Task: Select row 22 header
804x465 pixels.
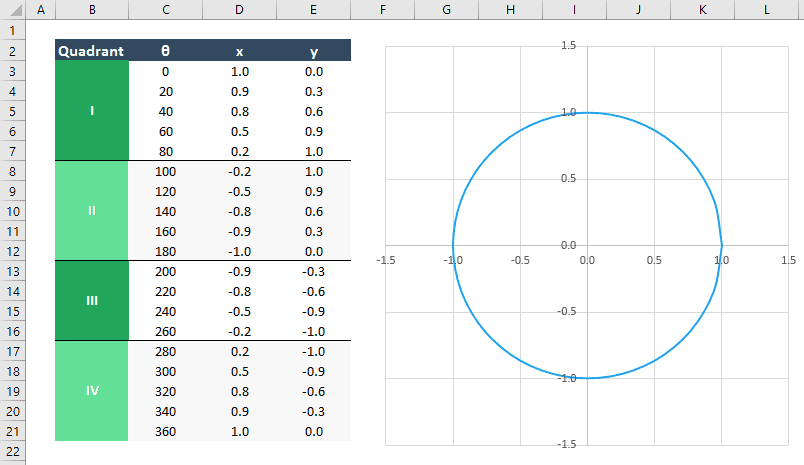Action: click(x=13, y=452)
